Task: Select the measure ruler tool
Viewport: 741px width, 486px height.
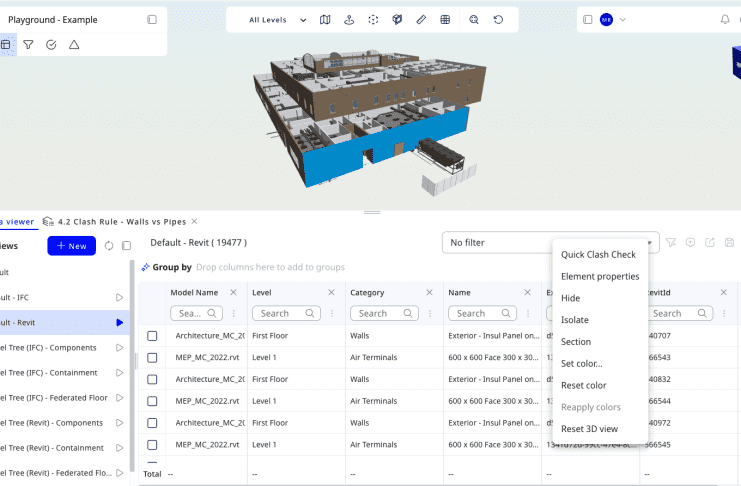Action: (421, 19)
